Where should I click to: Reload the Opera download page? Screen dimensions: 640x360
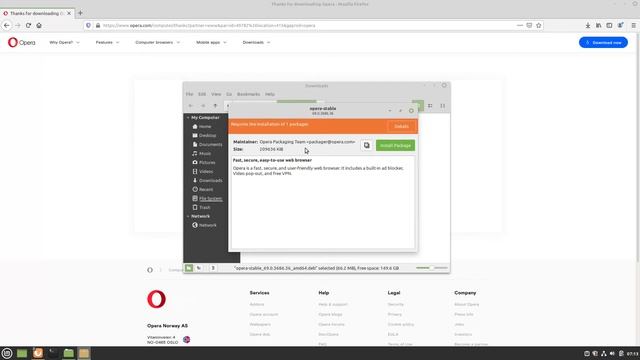pos(28,25)
